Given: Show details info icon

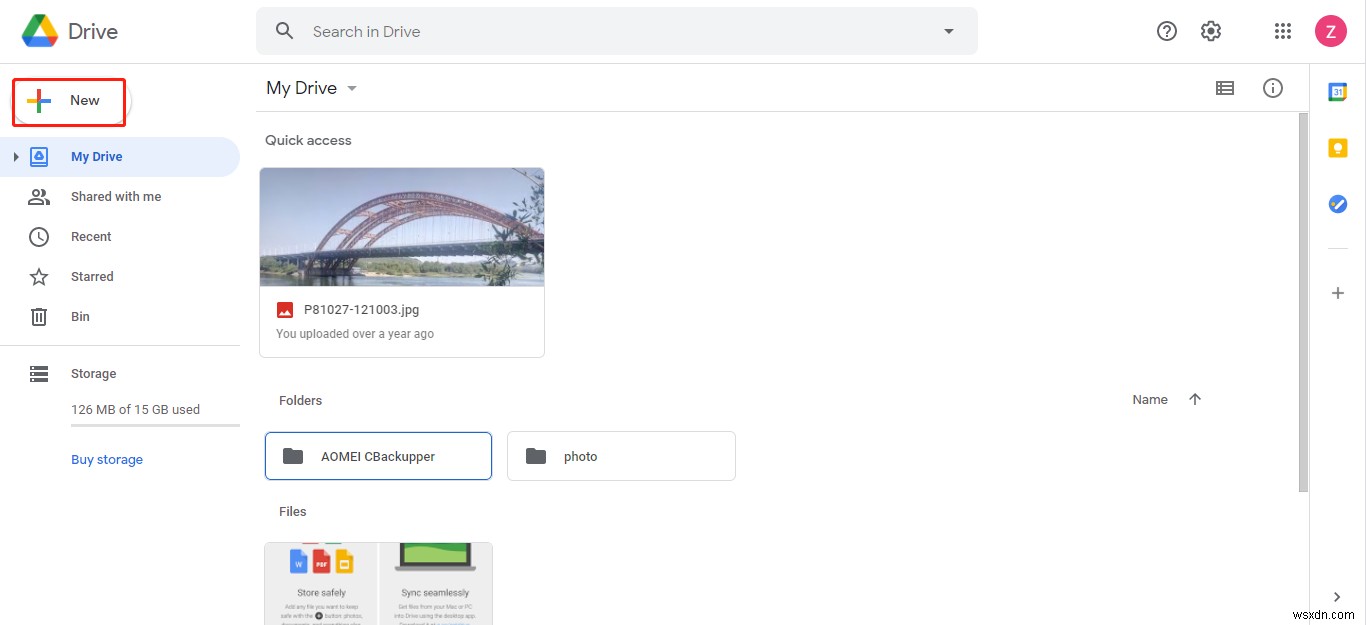Looking at the screenshot, I should click(1273, 88).
